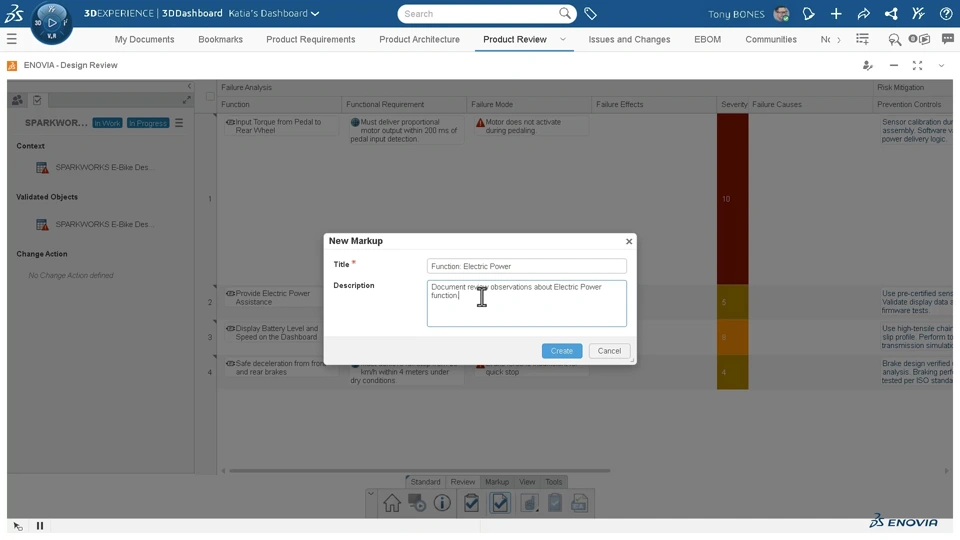Open Communities tab

pyautogui.click(x=771, y=39)
